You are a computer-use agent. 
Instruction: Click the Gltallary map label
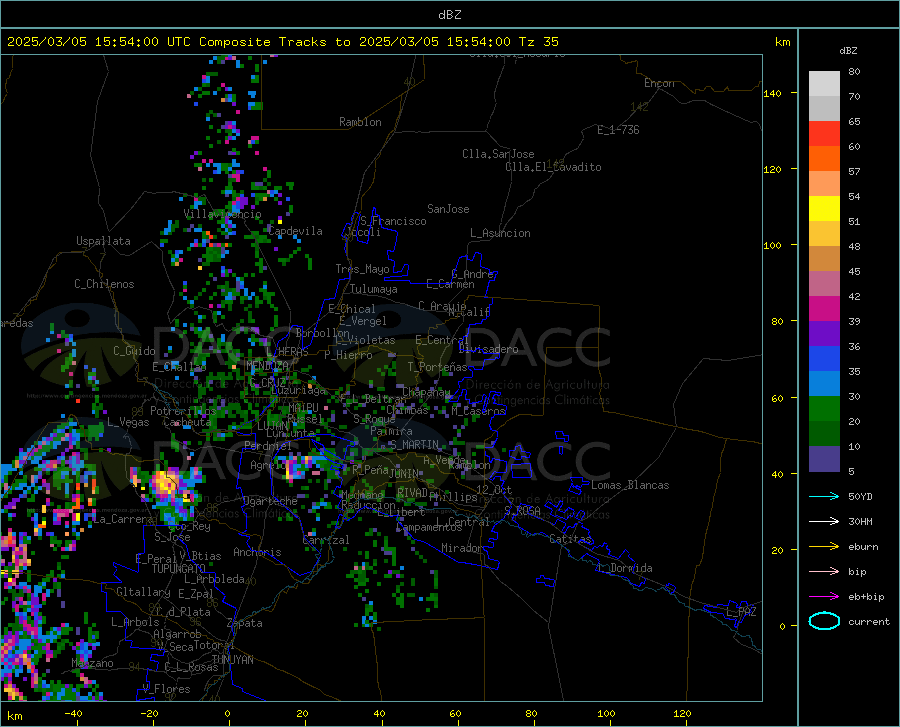coord(143,592)
